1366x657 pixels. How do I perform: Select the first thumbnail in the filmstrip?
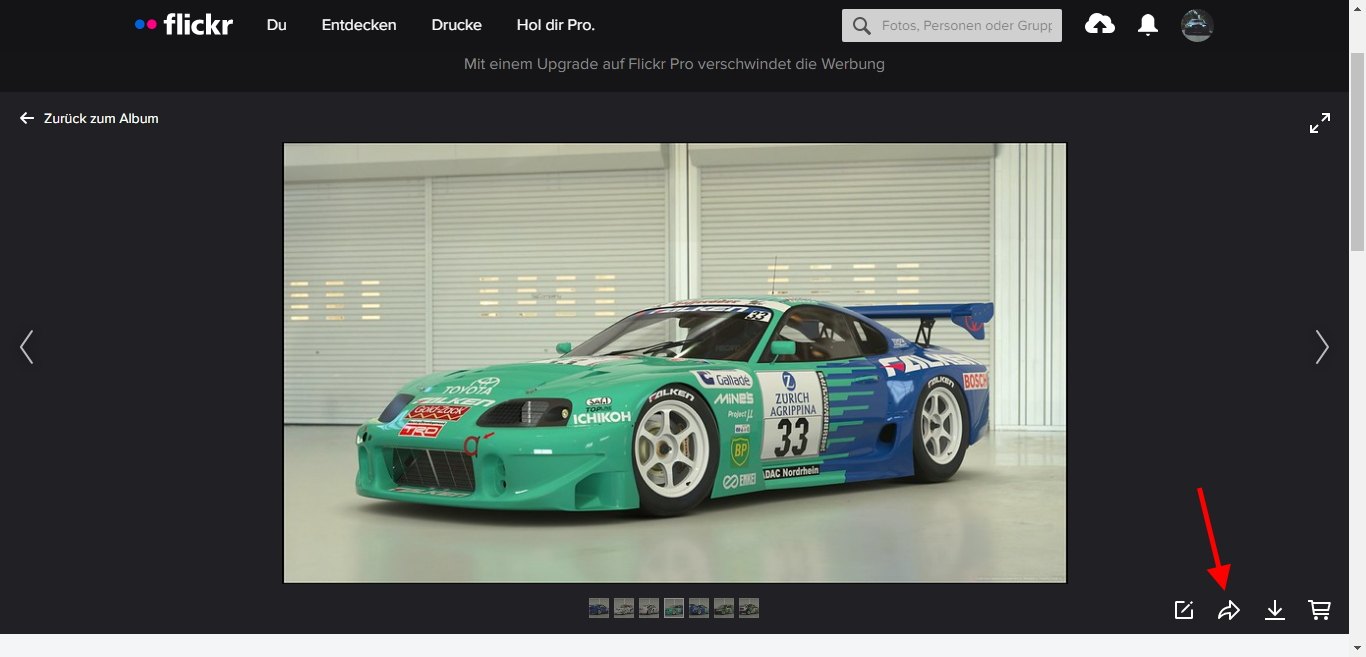(599, 608)
